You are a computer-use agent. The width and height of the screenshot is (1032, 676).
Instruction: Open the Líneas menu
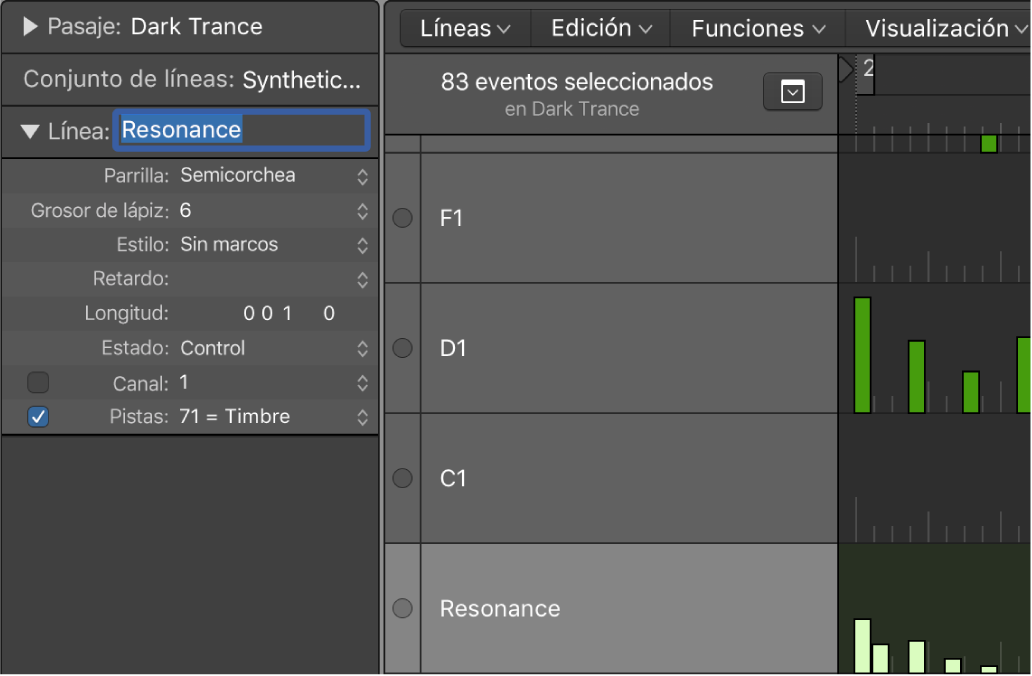[x=465, y=29]
